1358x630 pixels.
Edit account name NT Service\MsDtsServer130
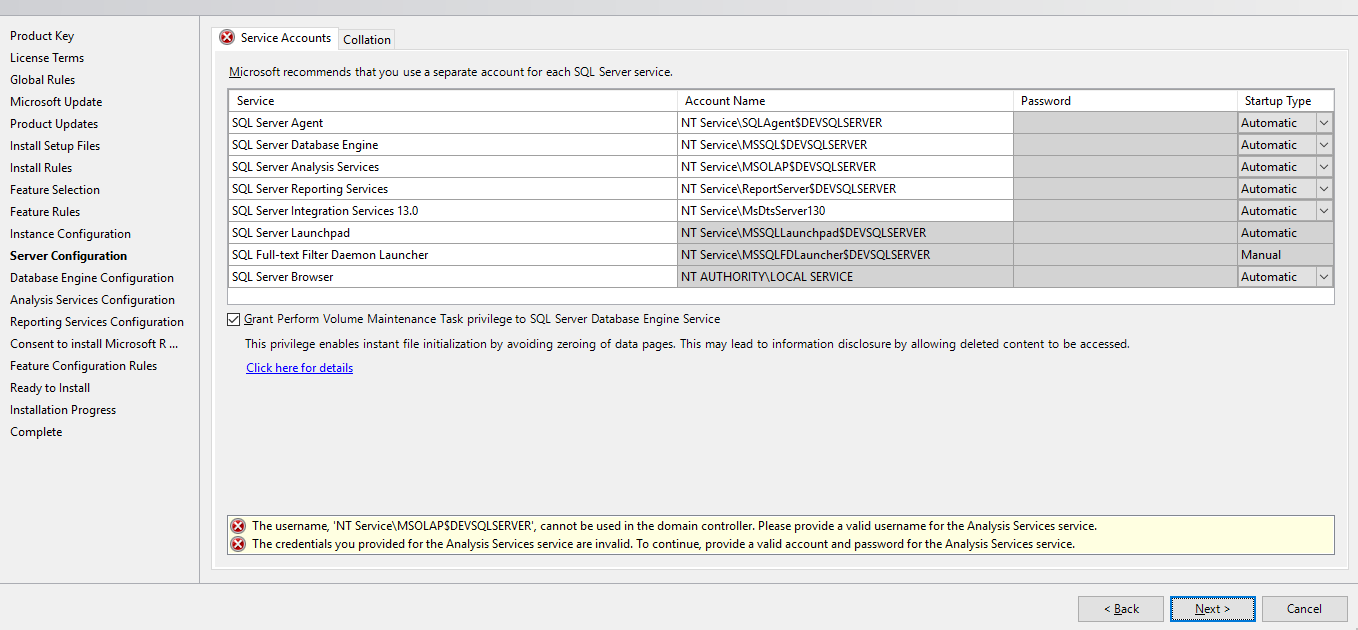pos(845,211)
